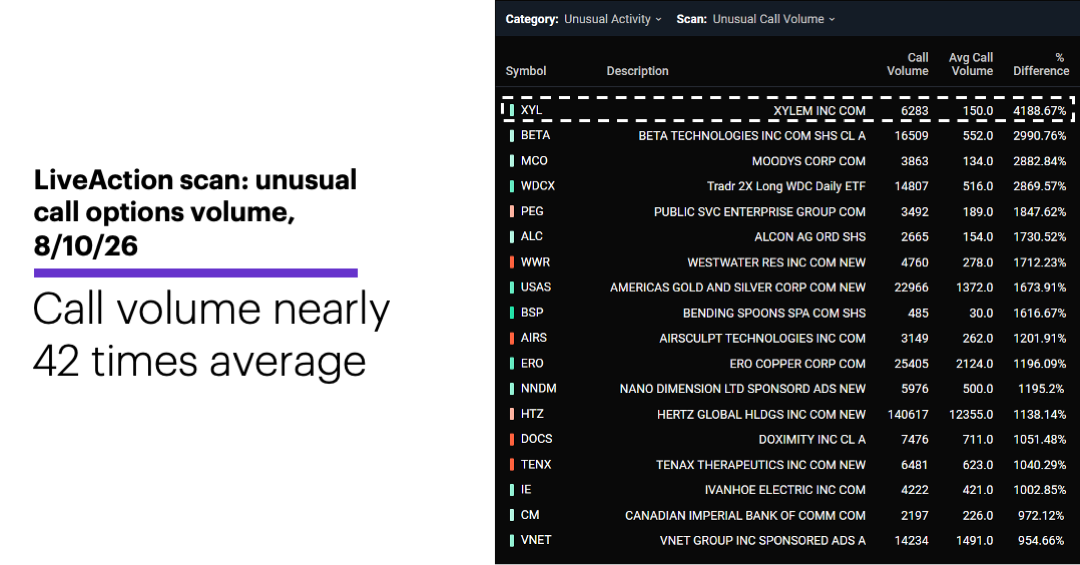Click the green indicator bar beside XYL

pyautogui.click(x=512, y=110)
